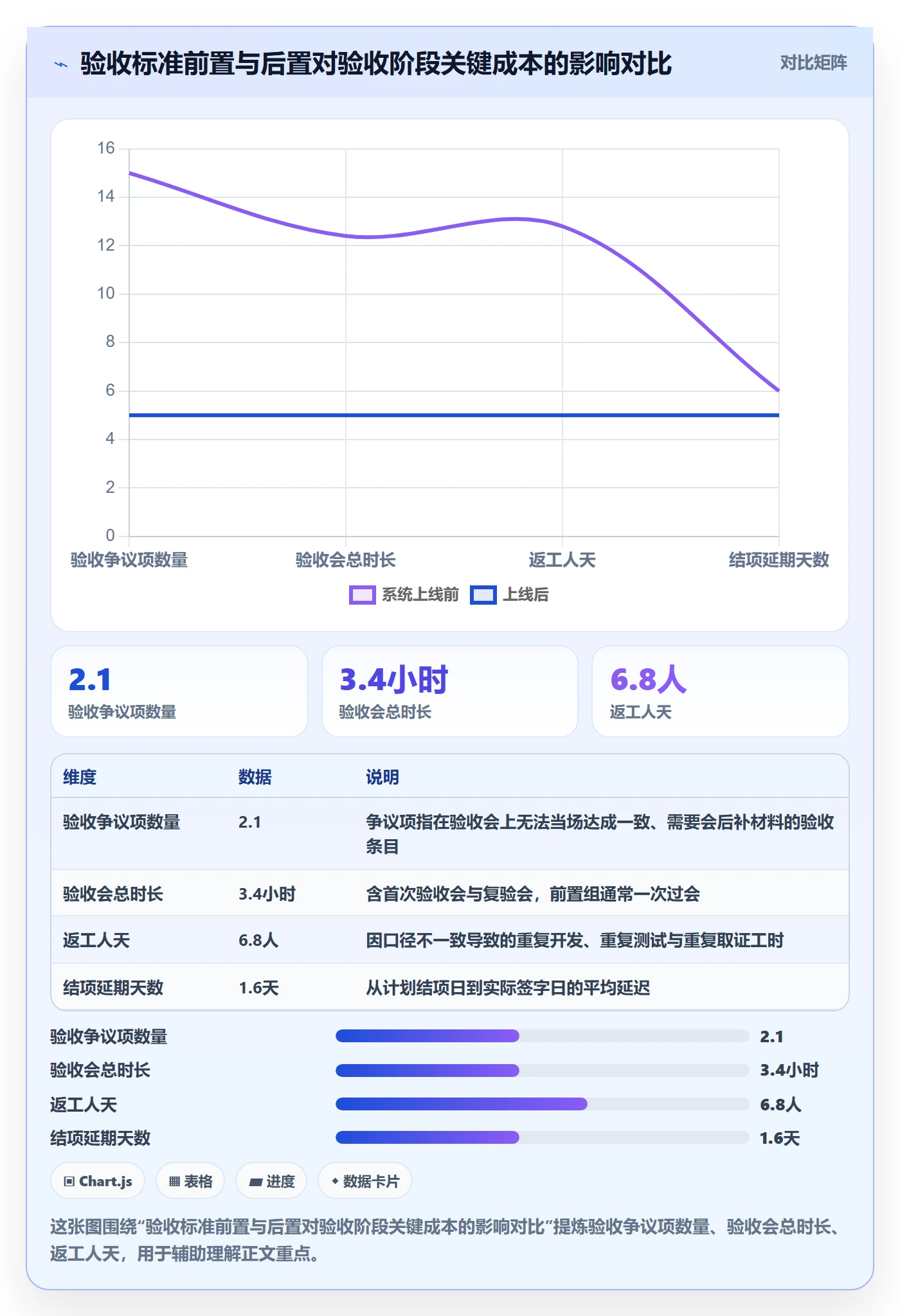
Task: Click the description 含首次验收会与复验会
Action: click(x=533, y=894)
